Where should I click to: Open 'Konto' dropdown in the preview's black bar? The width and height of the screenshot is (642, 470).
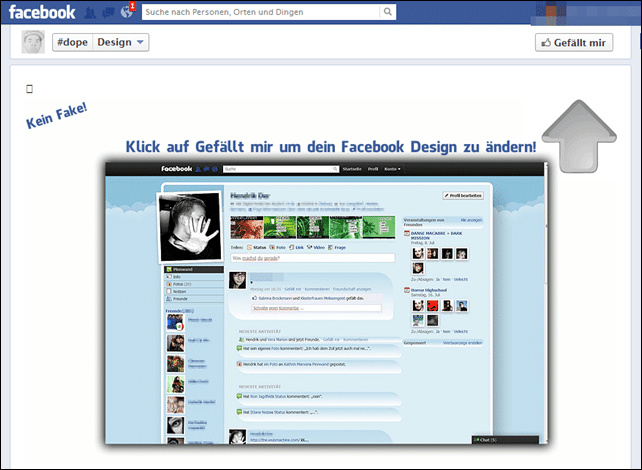(392, 169)
